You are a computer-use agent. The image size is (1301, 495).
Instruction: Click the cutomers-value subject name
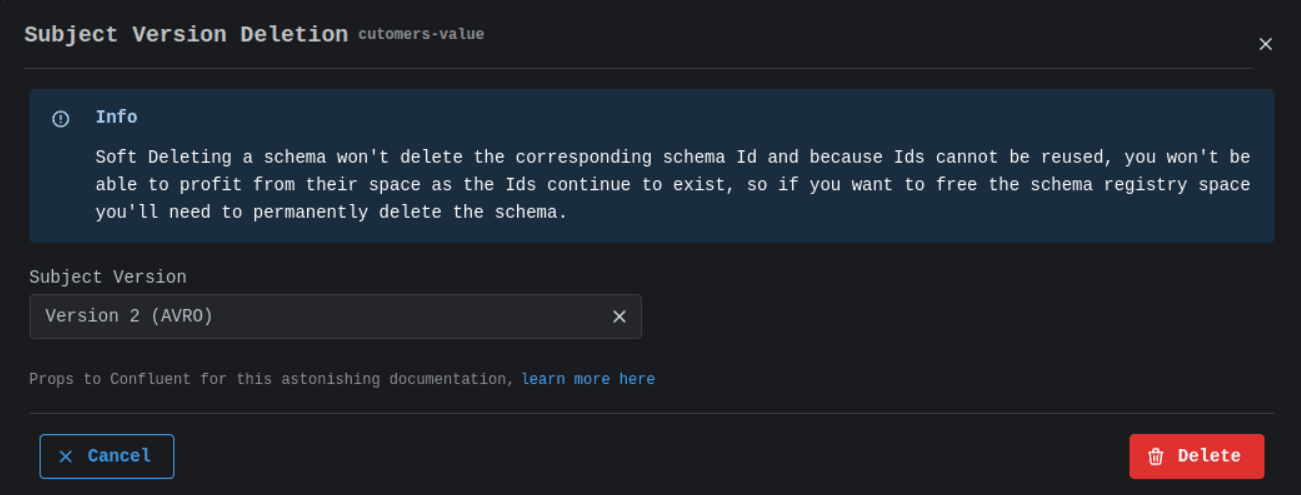click(x=421, y=35)
